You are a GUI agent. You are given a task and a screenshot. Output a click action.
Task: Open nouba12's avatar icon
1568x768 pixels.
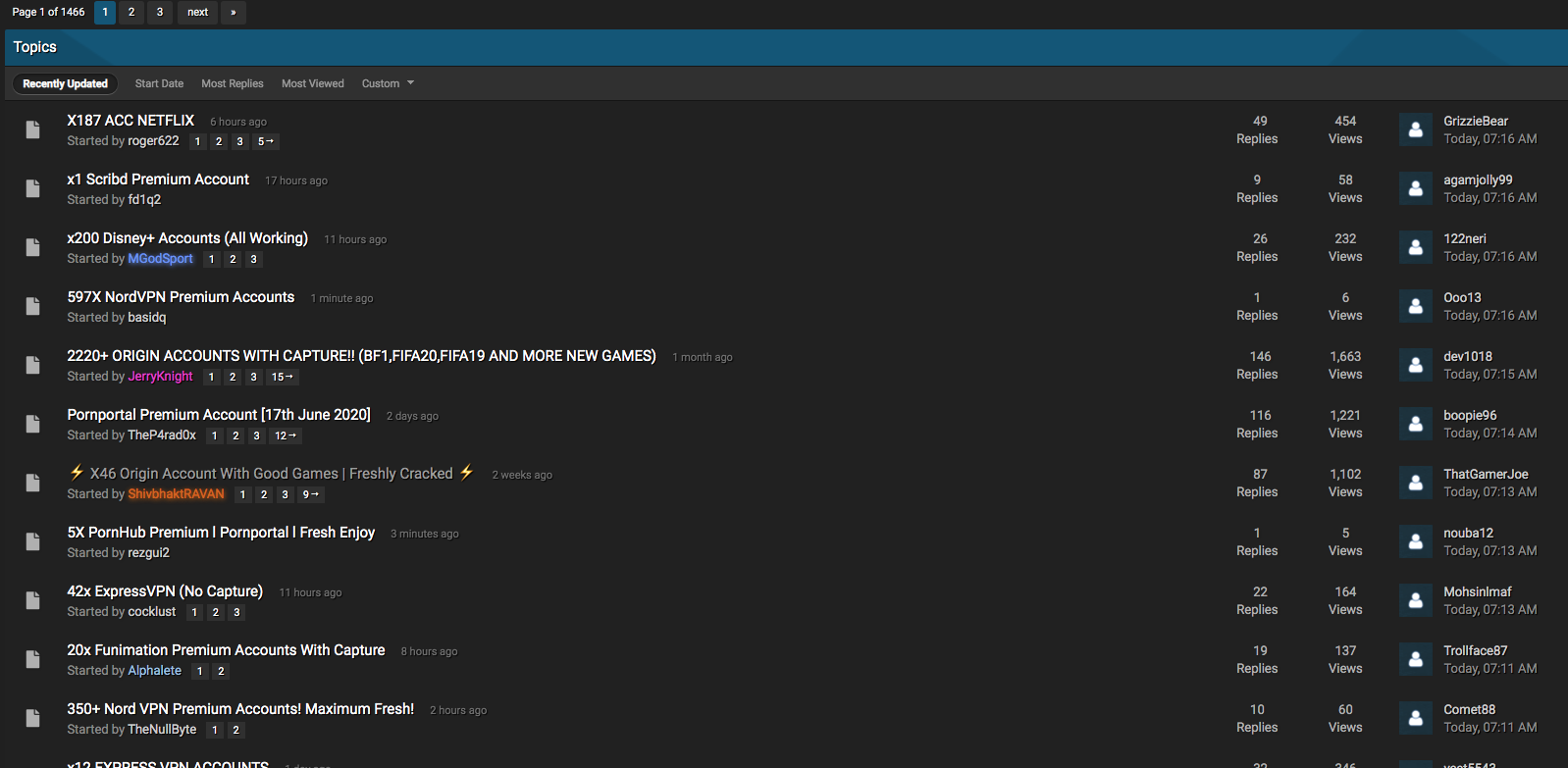coord(1415,541)
